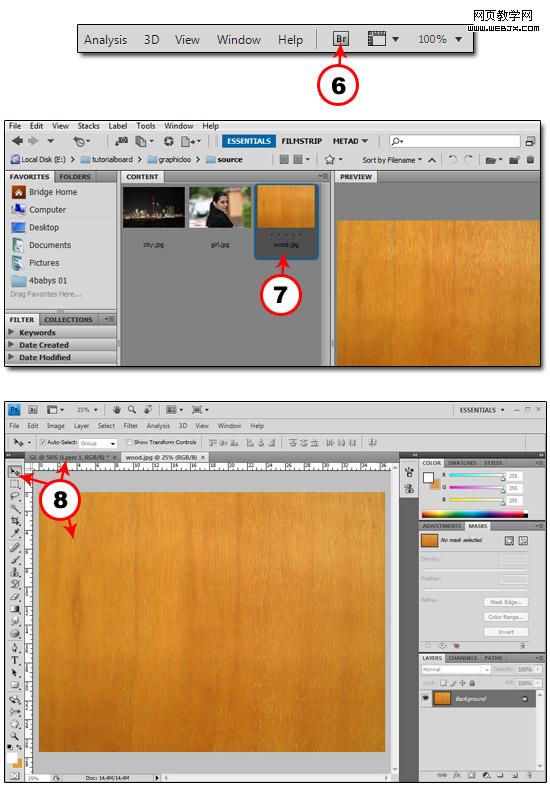This screenshot has height=794, width=550.
Task: Select the Lasso tool
Action: [15, 496]
